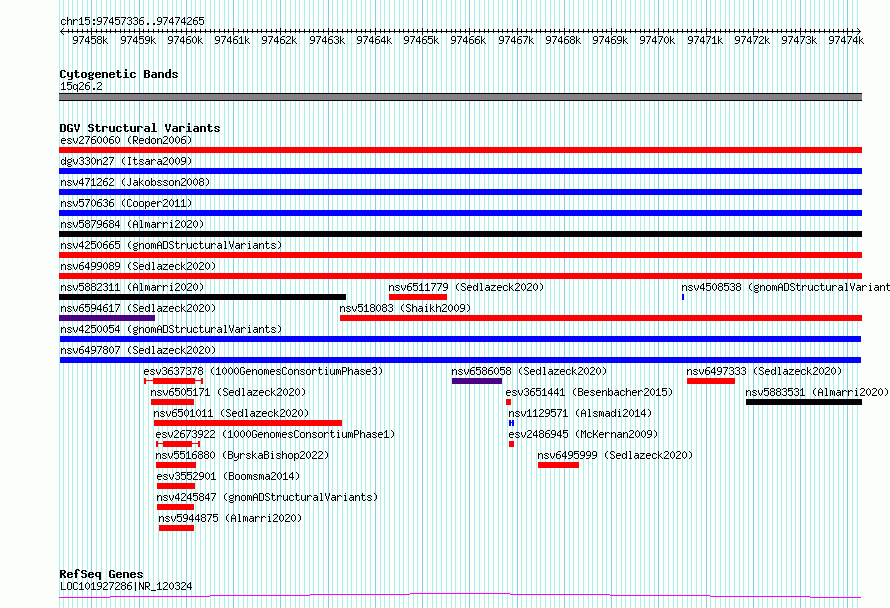Click the red bar of nsv6505171

point(173,402)
